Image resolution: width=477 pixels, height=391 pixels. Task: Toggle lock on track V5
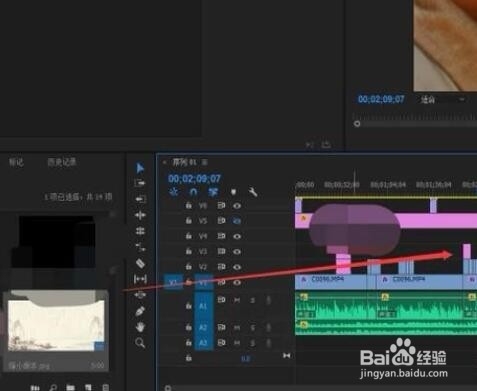click(189, 221)
